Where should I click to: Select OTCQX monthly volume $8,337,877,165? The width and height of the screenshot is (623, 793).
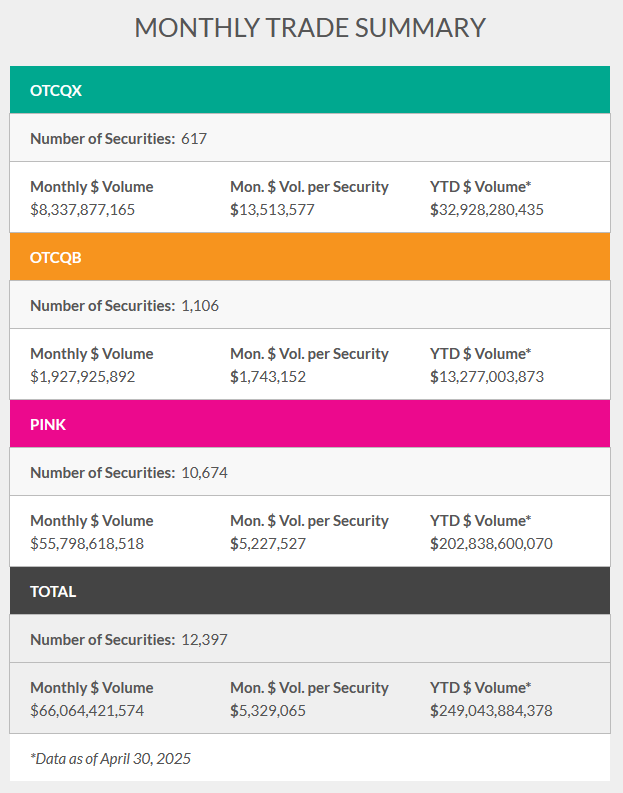pyautogui.click(x=82, y=210)
